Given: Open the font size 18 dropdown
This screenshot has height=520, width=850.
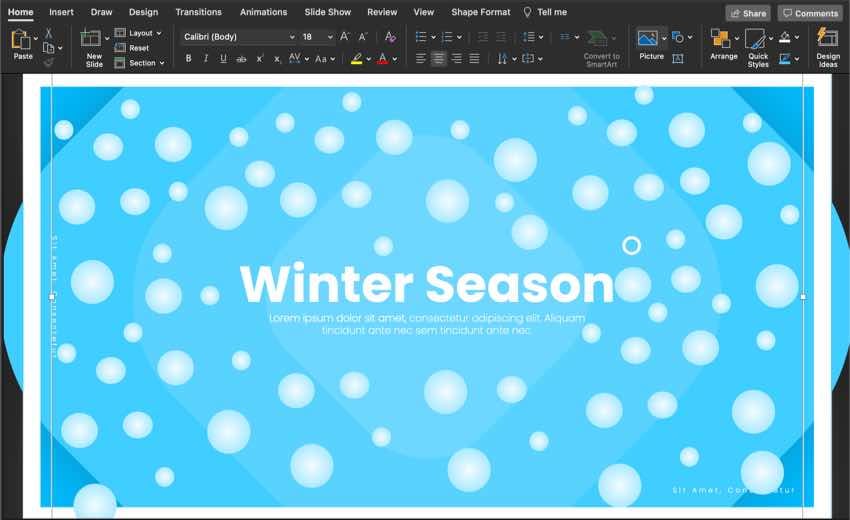Looking at the screenshot, I should [x=316, y=37].
